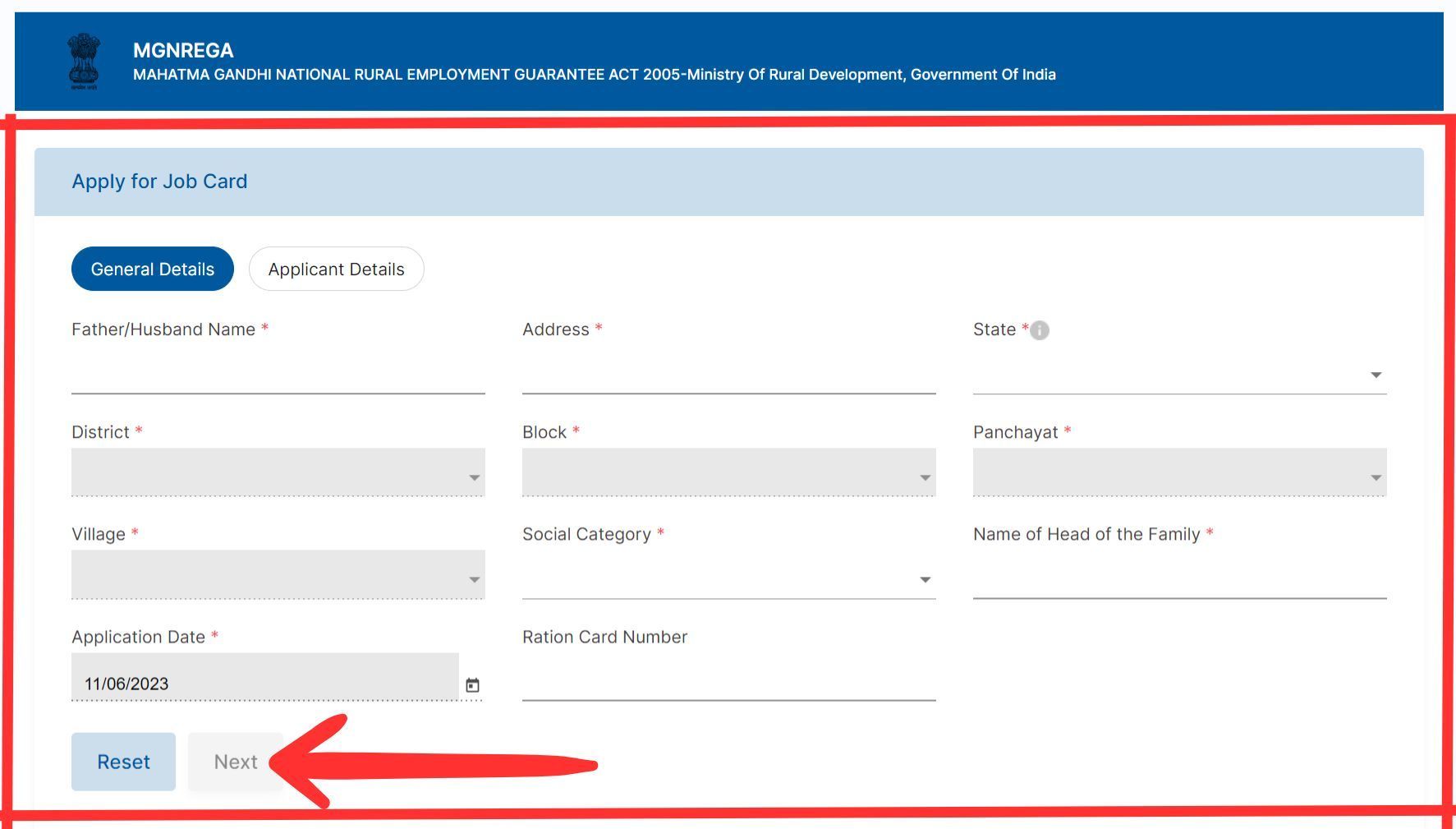Image resolution: width=1456 pixels, height=829 pixels.
Task: Click the Ration Card Number field
Action: pyautogui.click(x=728, y=682)
